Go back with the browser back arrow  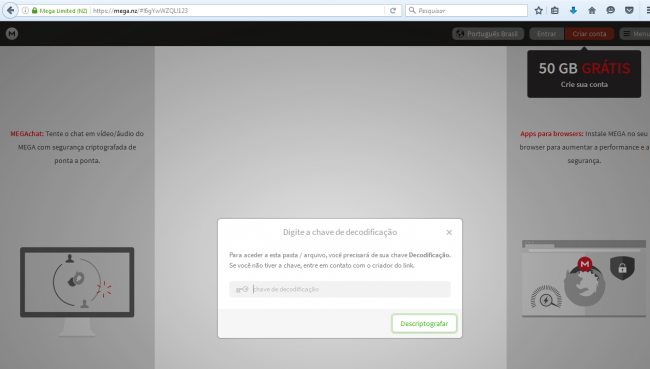click(x=10, y=10)
